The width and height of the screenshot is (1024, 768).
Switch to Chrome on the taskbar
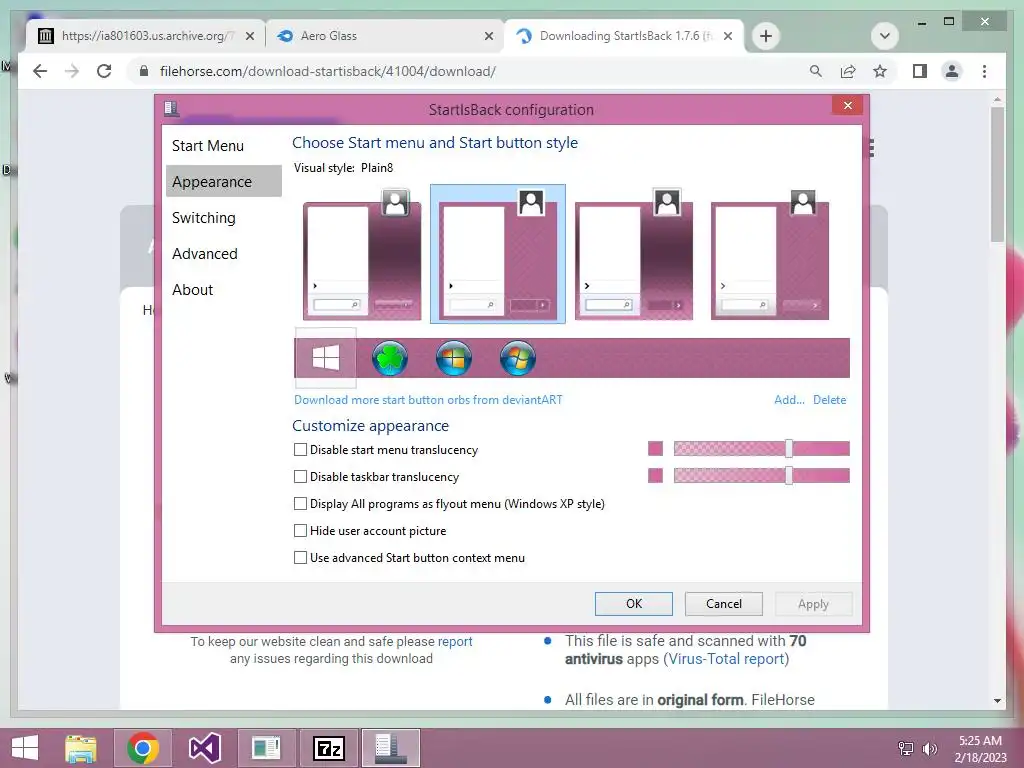143,748
